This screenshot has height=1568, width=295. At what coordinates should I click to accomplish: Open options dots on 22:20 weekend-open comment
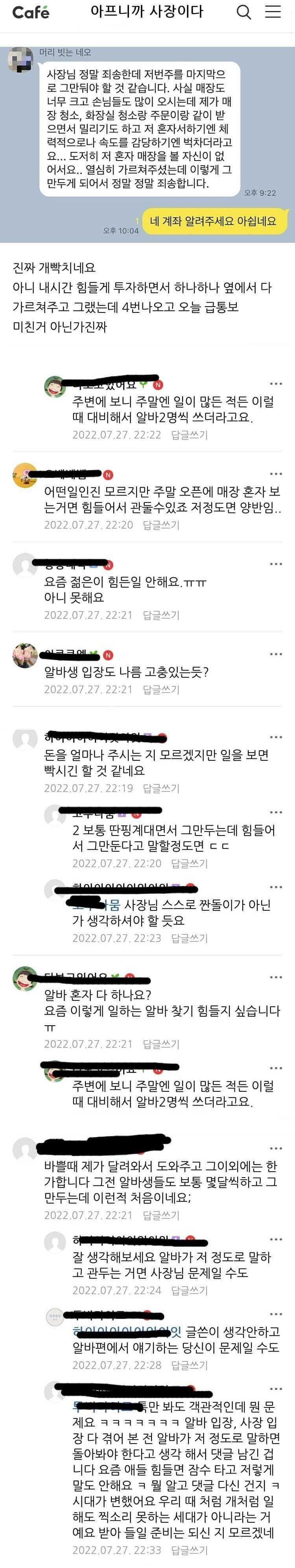(x=276, y=473)
